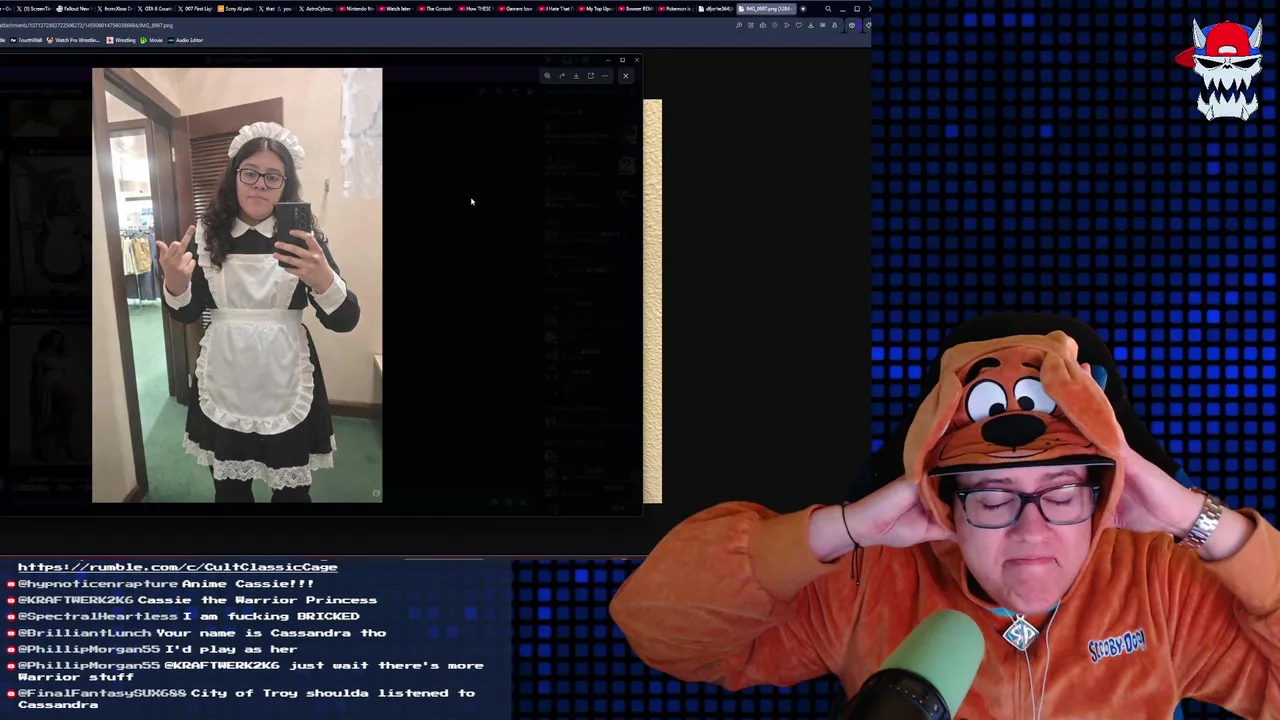Click the address bar URL
The height and width of the screenshot is (720, 1280).
(x=87, y=25)
